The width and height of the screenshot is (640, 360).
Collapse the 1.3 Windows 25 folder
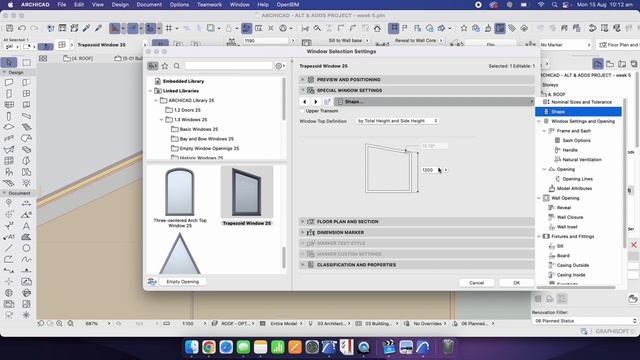coord(162,120)
